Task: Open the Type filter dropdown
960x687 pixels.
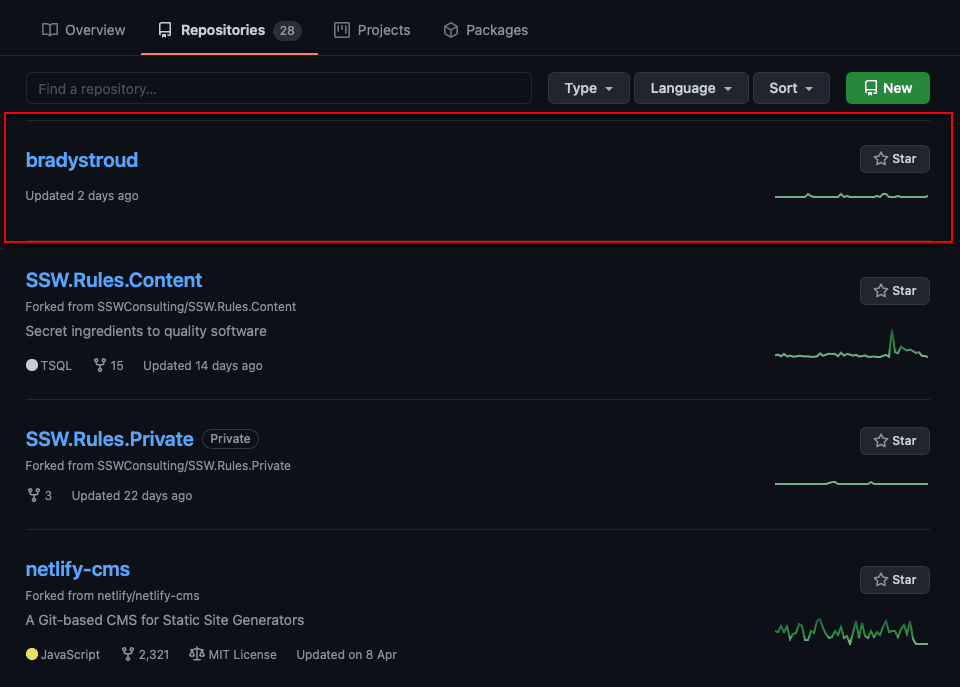Action: point(588,88)
